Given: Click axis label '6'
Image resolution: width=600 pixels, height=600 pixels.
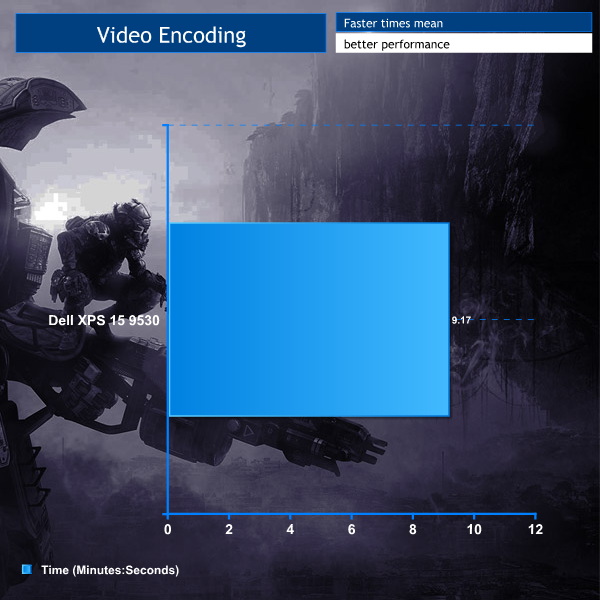Looking at the screenshot, I should 352,530.
